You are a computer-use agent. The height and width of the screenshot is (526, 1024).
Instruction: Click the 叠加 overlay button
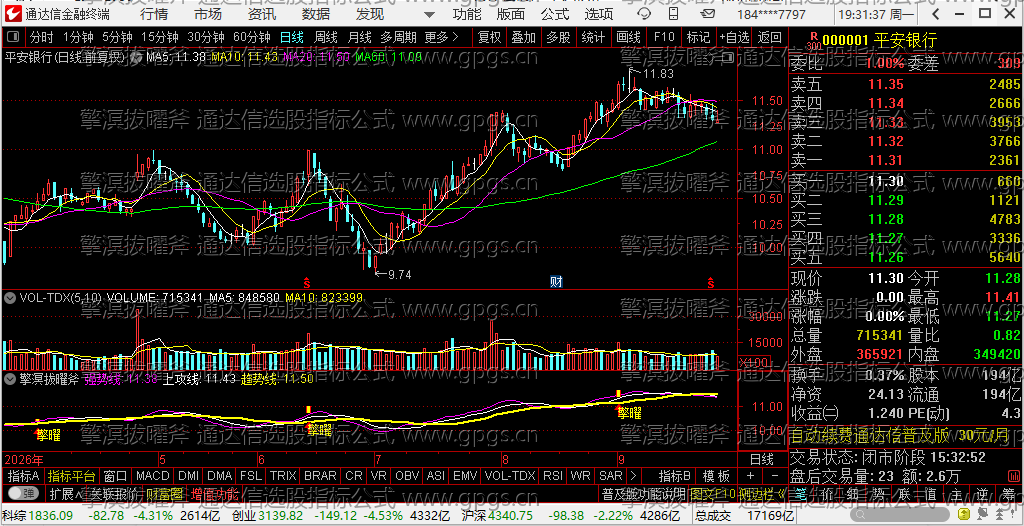524,37
